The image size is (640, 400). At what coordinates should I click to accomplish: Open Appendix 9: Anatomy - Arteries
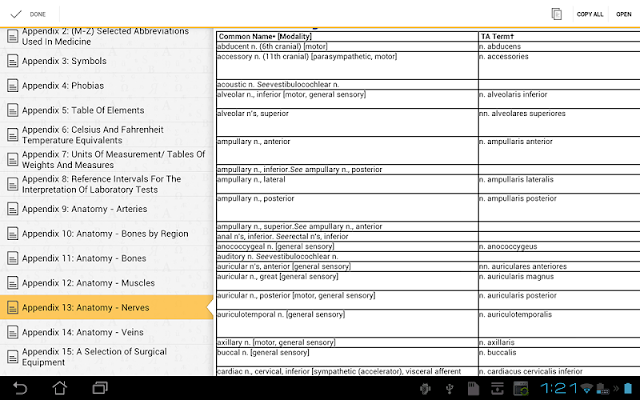point(107,209)
